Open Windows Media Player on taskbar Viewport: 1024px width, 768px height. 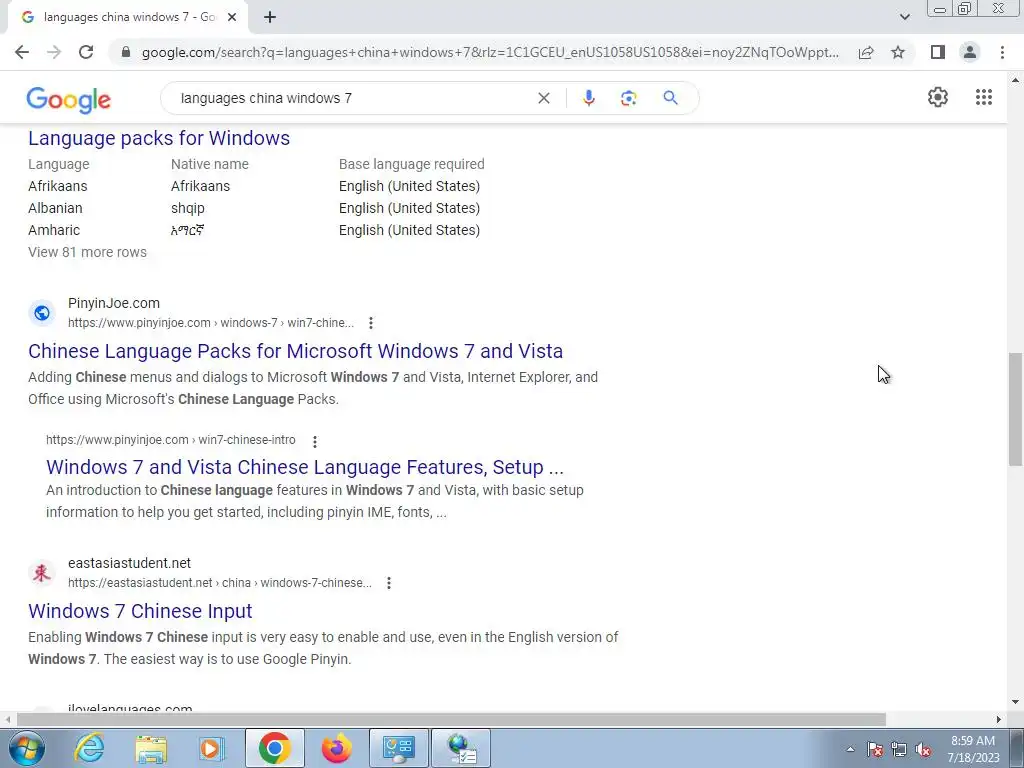tap(211, 748)
